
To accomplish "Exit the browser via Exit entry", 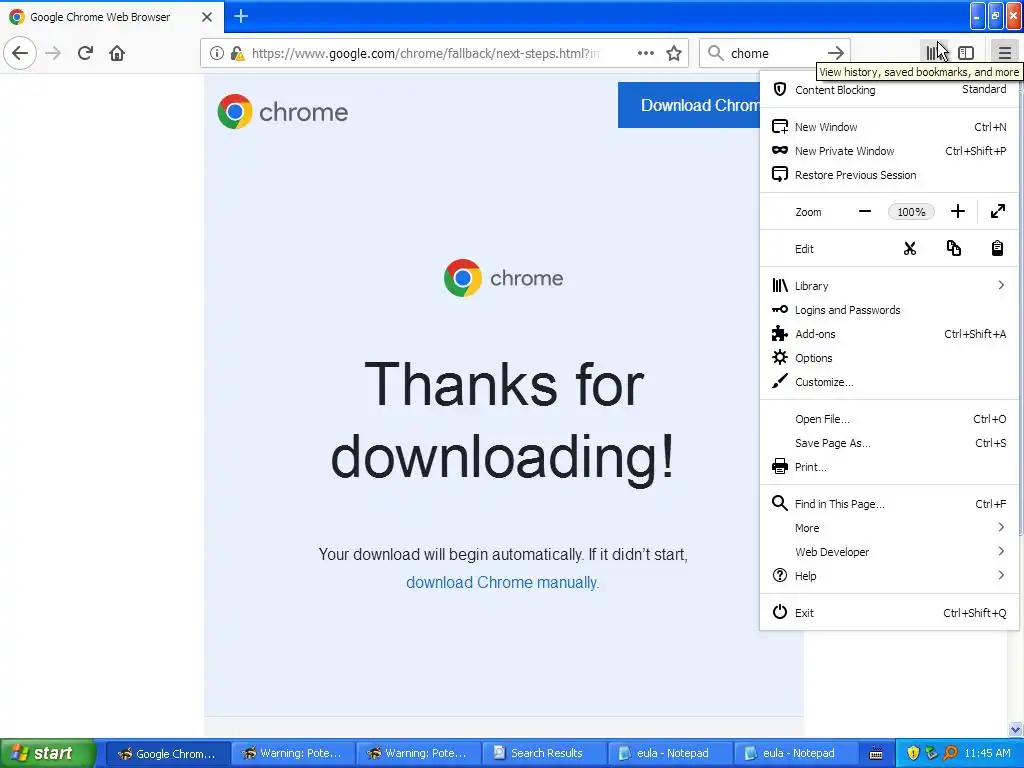I will [889, 613].
